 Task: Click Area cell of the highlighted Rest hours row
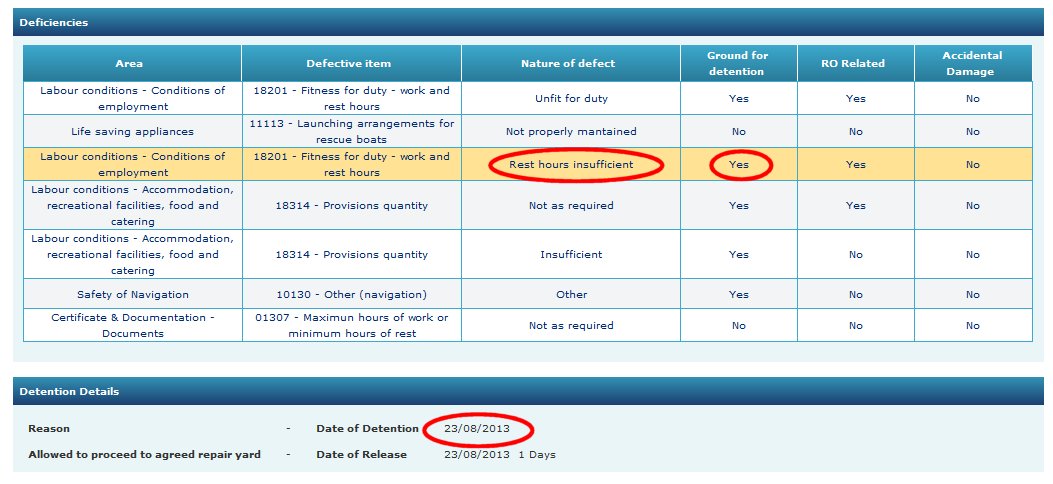point(133,164)
